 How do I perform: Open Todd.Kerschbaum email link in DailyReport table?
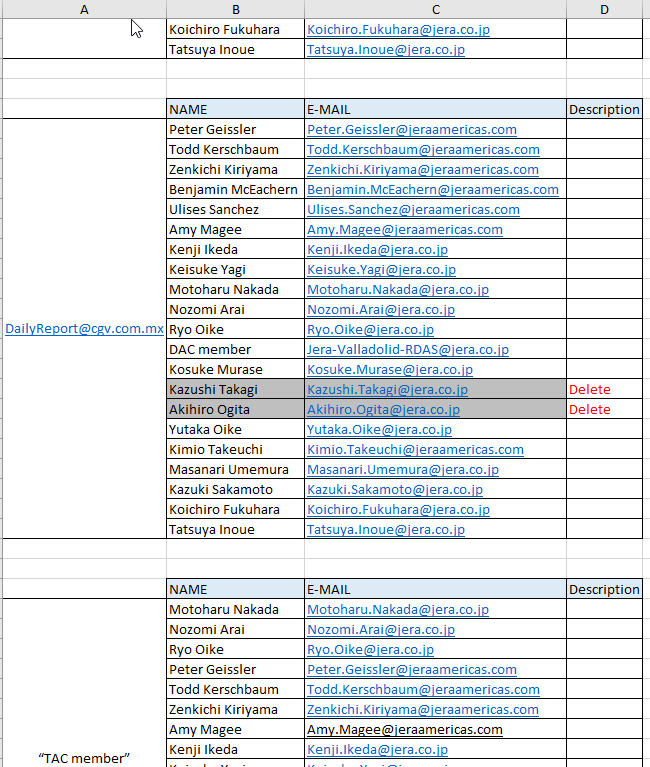click(423, 149)
